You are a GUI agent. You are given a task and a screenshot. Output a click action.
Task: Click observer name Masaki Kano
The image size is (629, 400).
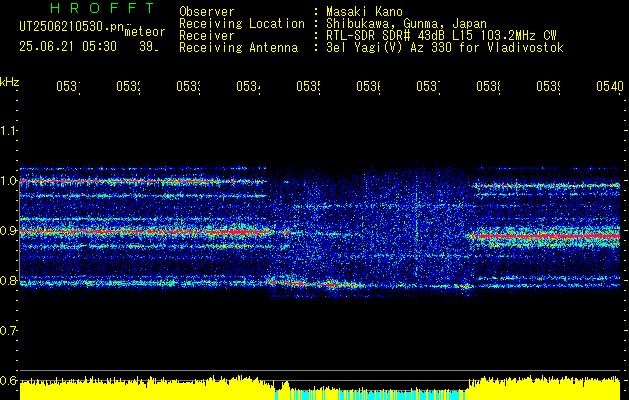[364, 12]
